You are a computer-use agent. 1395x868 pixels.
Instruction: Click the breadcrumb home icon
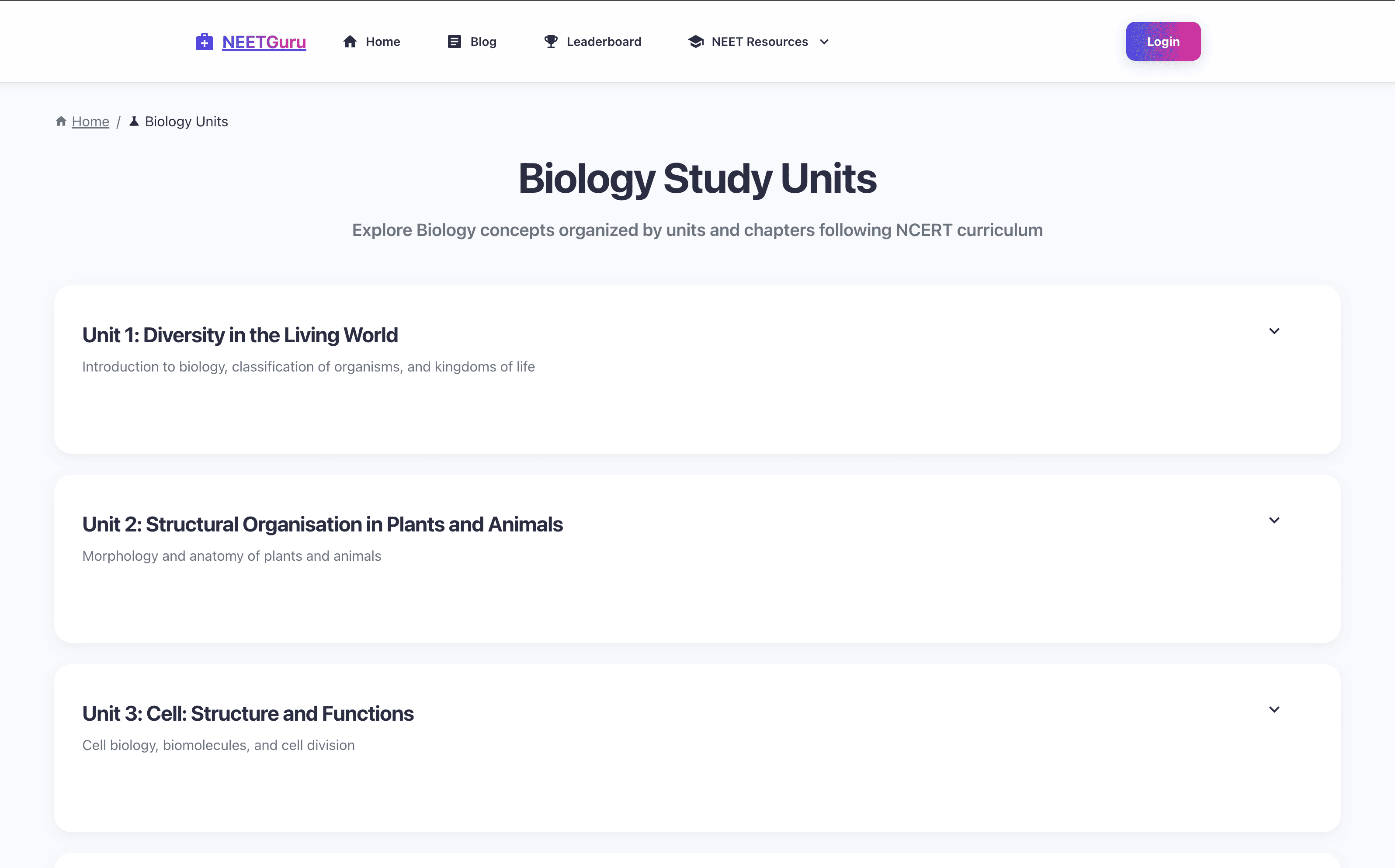[x=61, y=121]
